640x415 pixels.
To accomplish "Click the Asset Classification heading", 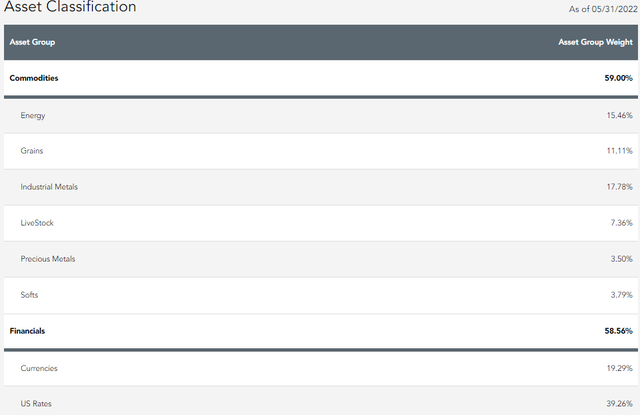I will pos(70,7).
